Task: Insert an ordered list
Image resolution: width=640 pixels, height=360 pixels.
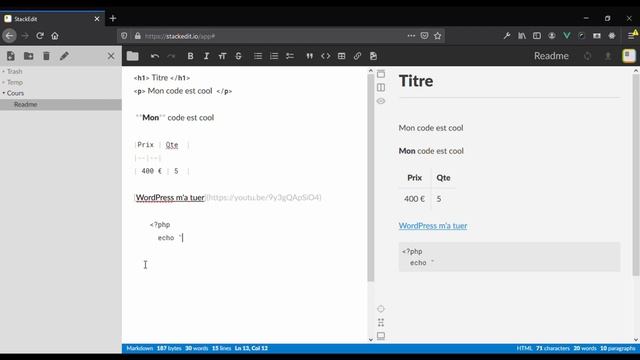Action: [274, 56]
